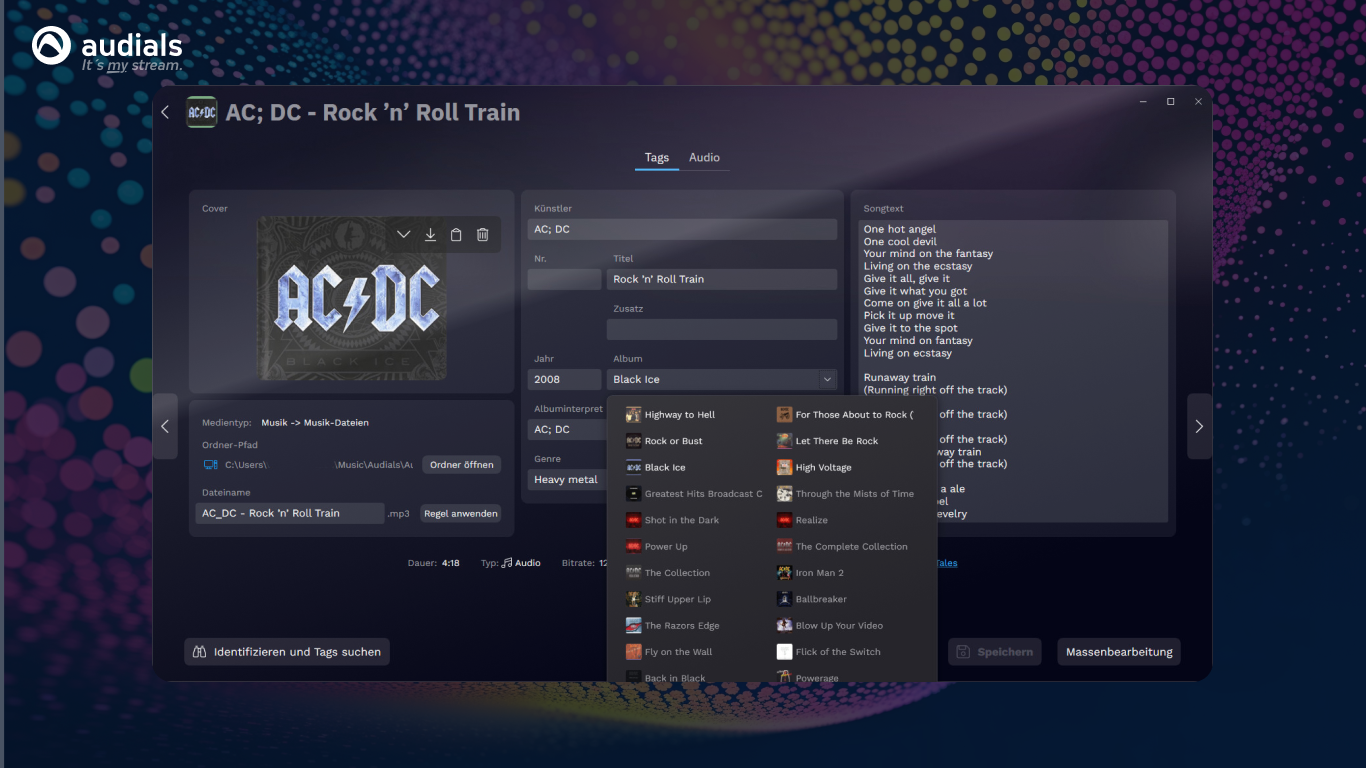Click the Speichern button
1366x768 pixels.
click(x=995, y=652)
